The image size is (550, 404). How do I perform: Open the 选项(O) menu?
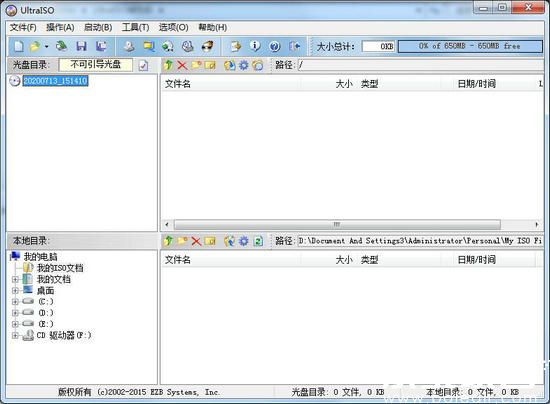[x=173, y=27]
